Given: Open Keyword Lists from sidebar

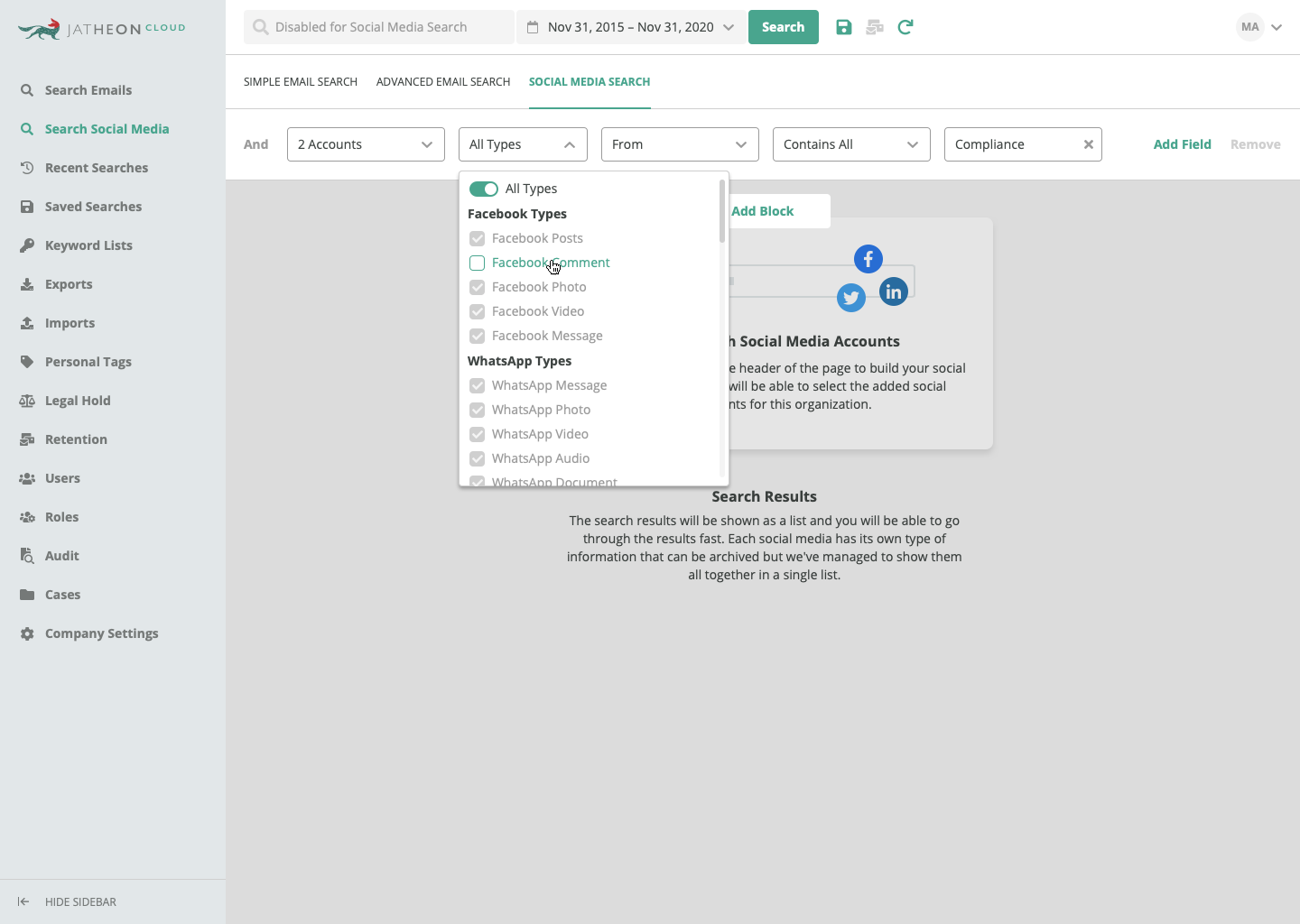Looking at the screenshot, I should pyautogui.click(x=88, y=245).
